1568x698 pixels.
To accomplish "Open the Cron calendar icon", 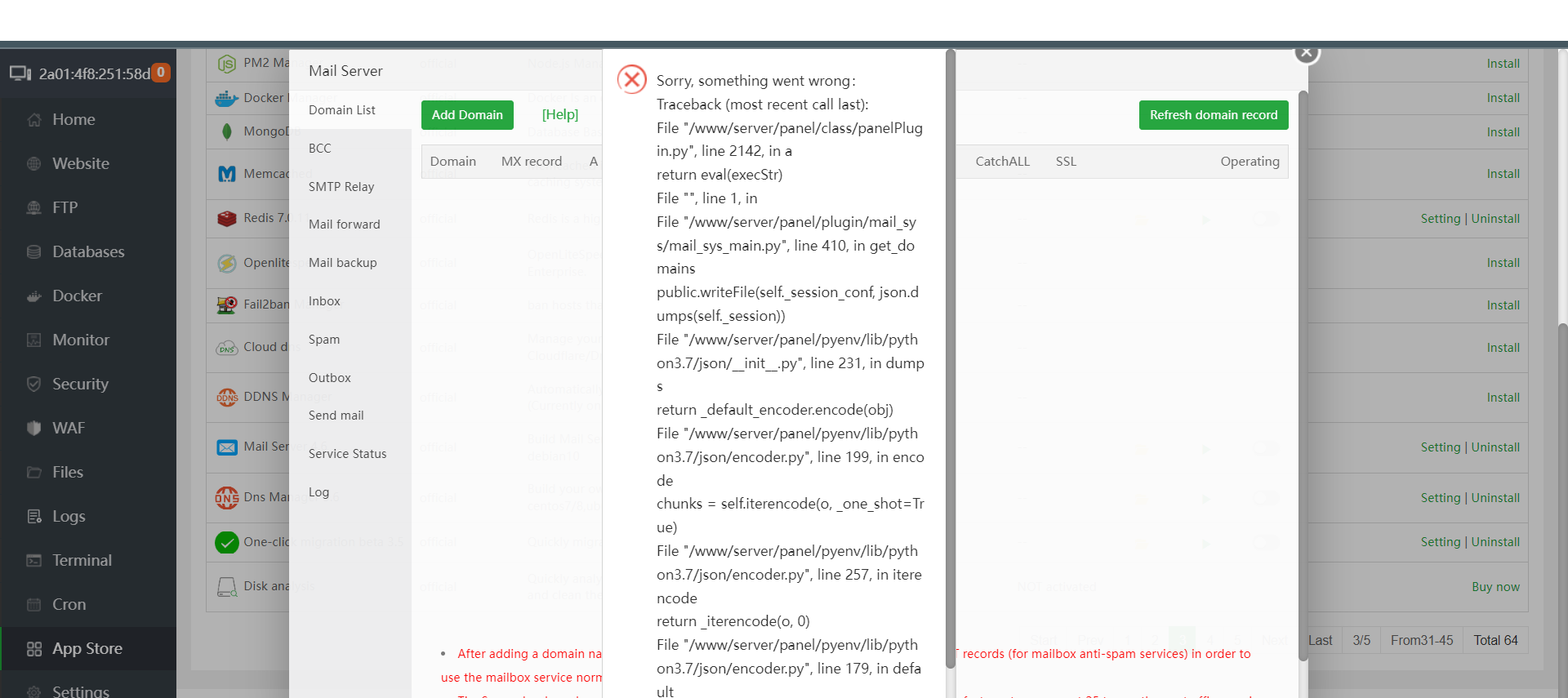I will 34,605.
